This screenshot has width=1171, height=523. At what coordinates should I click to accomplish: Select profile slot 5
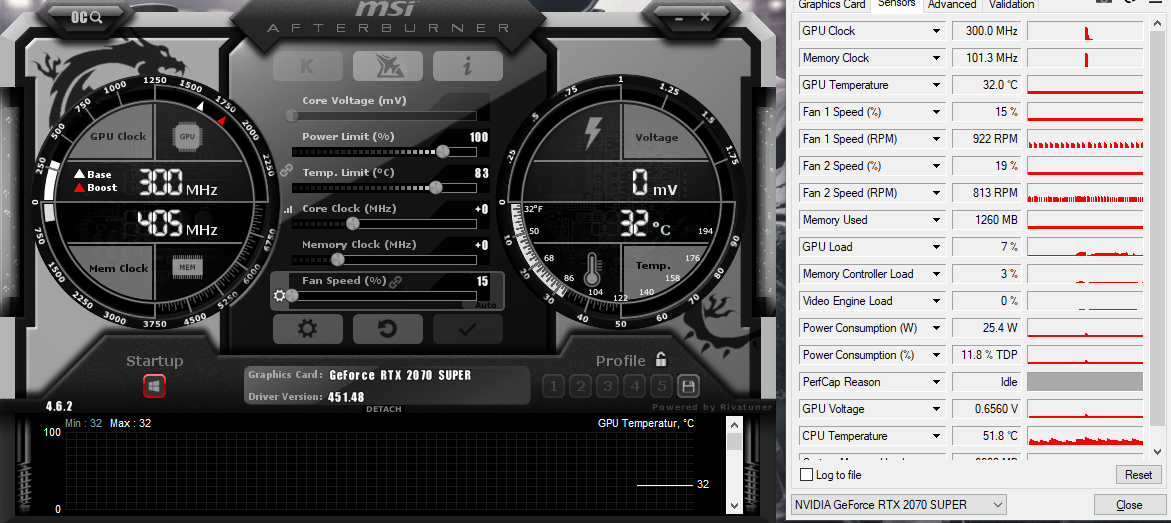click(x=662, y=386)
